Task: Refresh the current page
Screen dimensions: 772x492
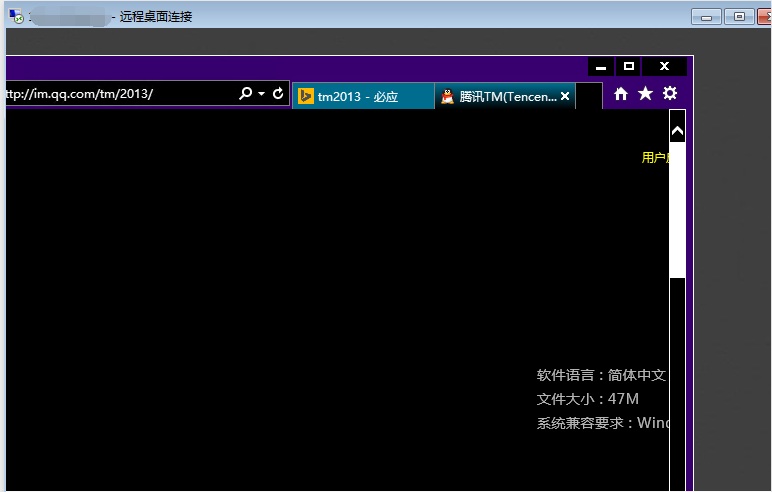Action: [x=278, y=94]
